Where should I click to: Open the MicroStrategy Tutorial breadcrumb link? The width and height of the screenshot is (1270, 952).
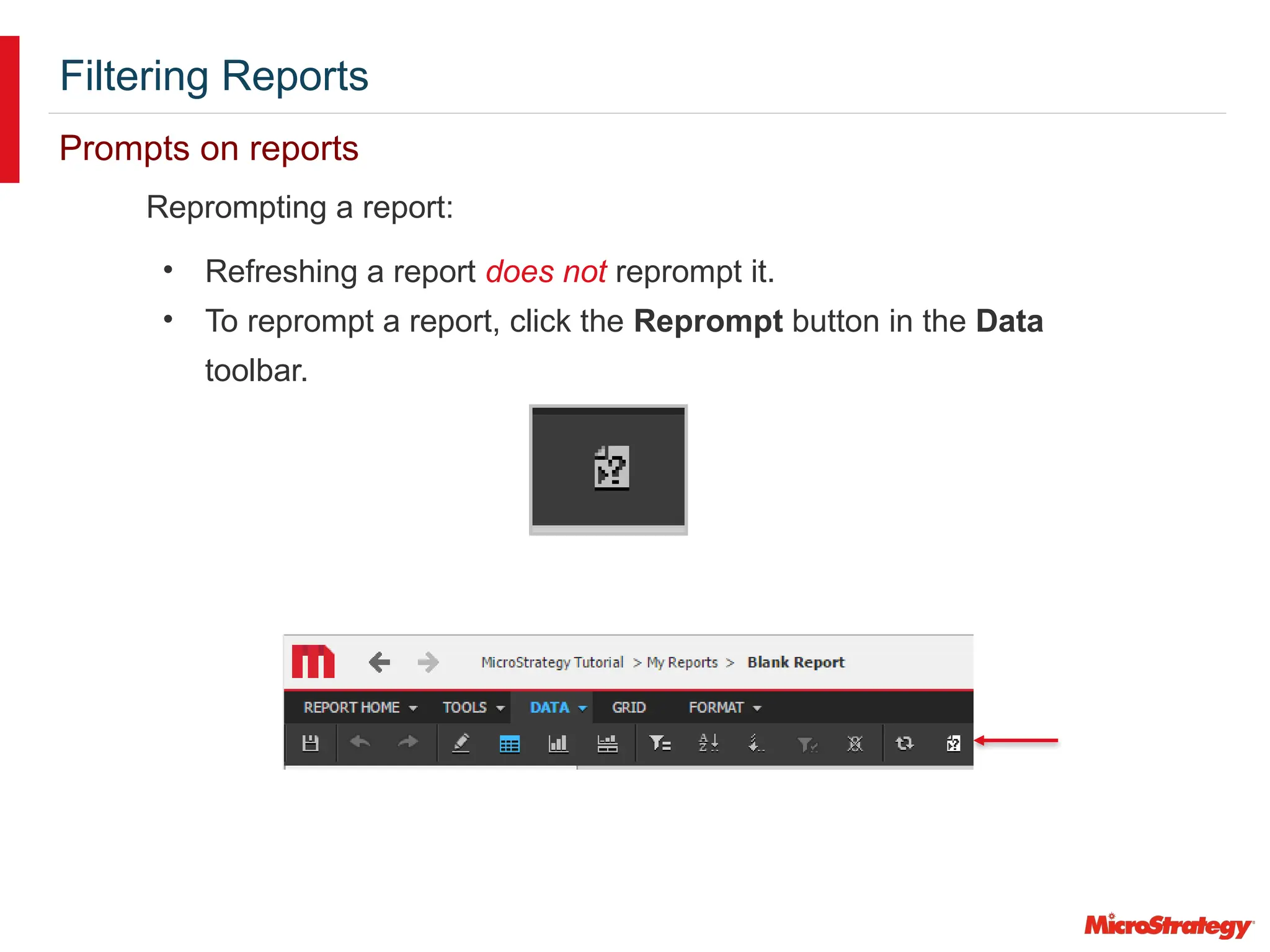click(553, 663)
